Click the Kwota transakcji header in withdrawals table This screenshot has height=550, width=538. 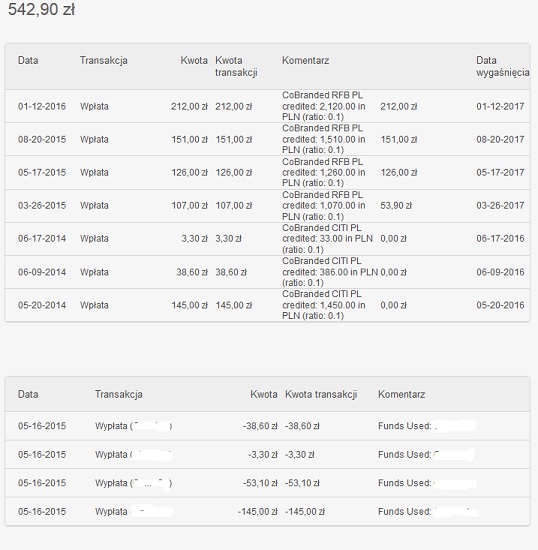(321, 394)
